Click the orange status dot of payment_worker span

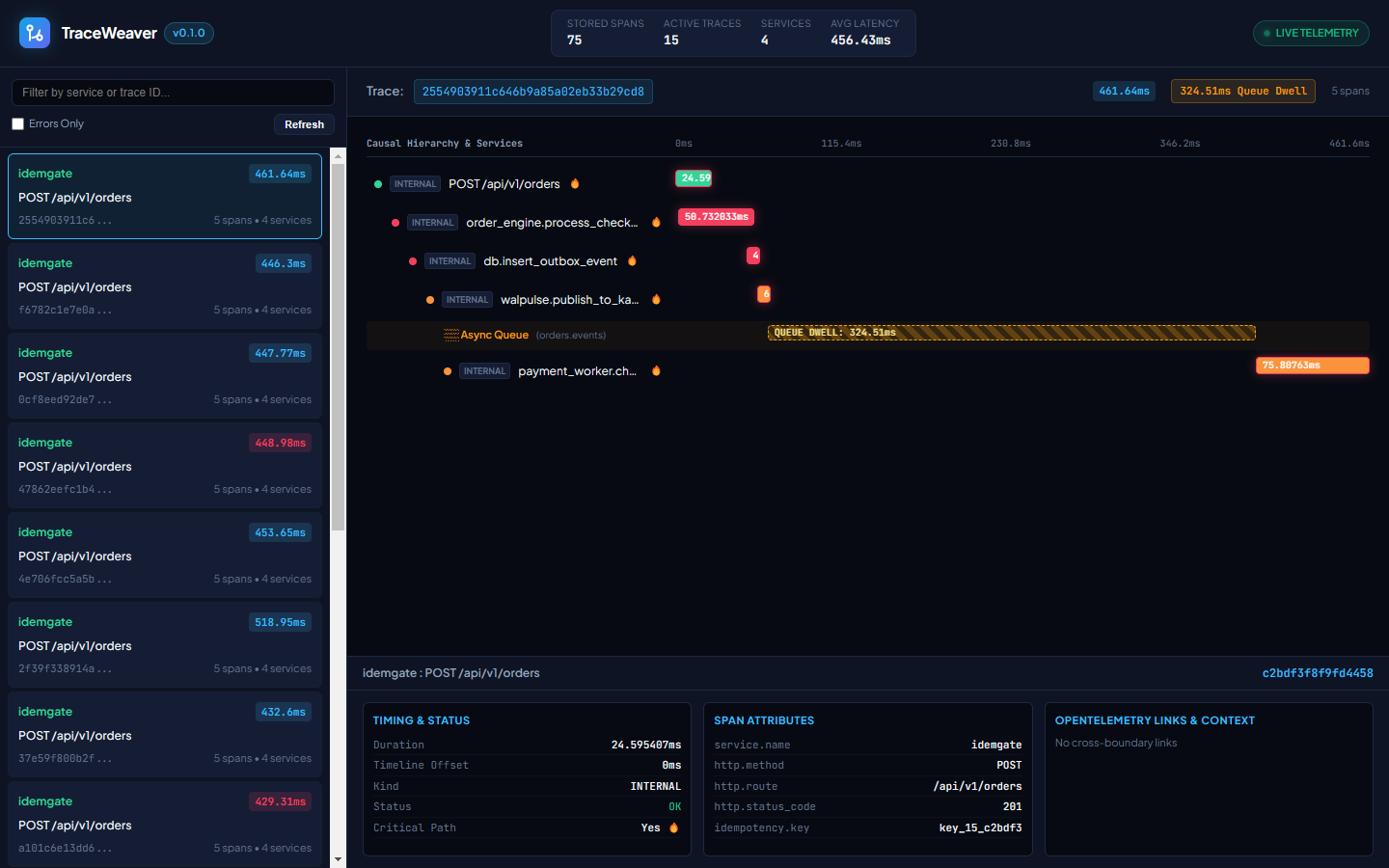point(448,371)
